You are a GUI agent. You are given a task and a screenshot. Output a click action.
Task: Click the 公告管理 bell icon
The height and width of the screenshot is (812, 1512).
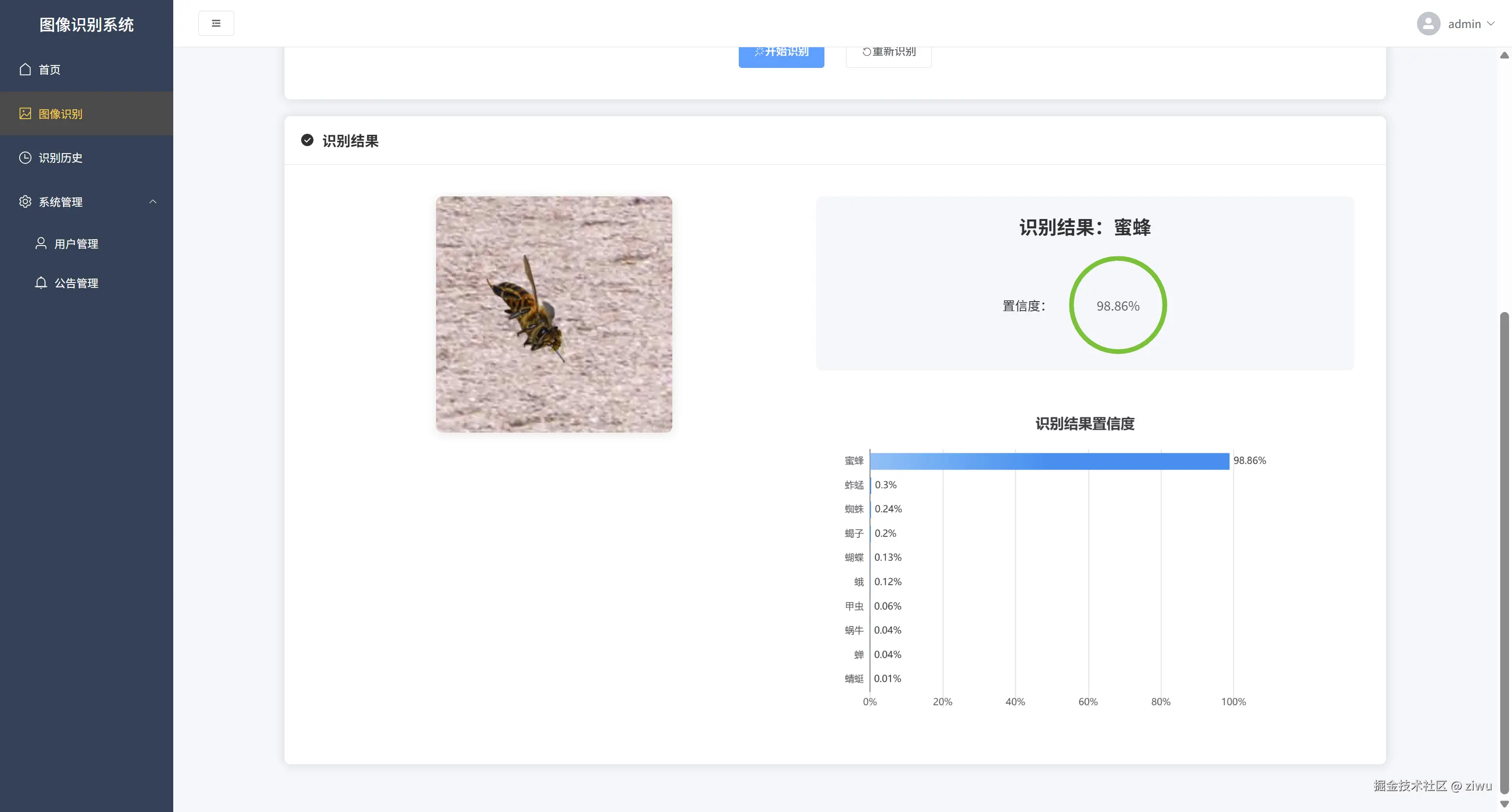pyautogui.click(x=40, y=282)
